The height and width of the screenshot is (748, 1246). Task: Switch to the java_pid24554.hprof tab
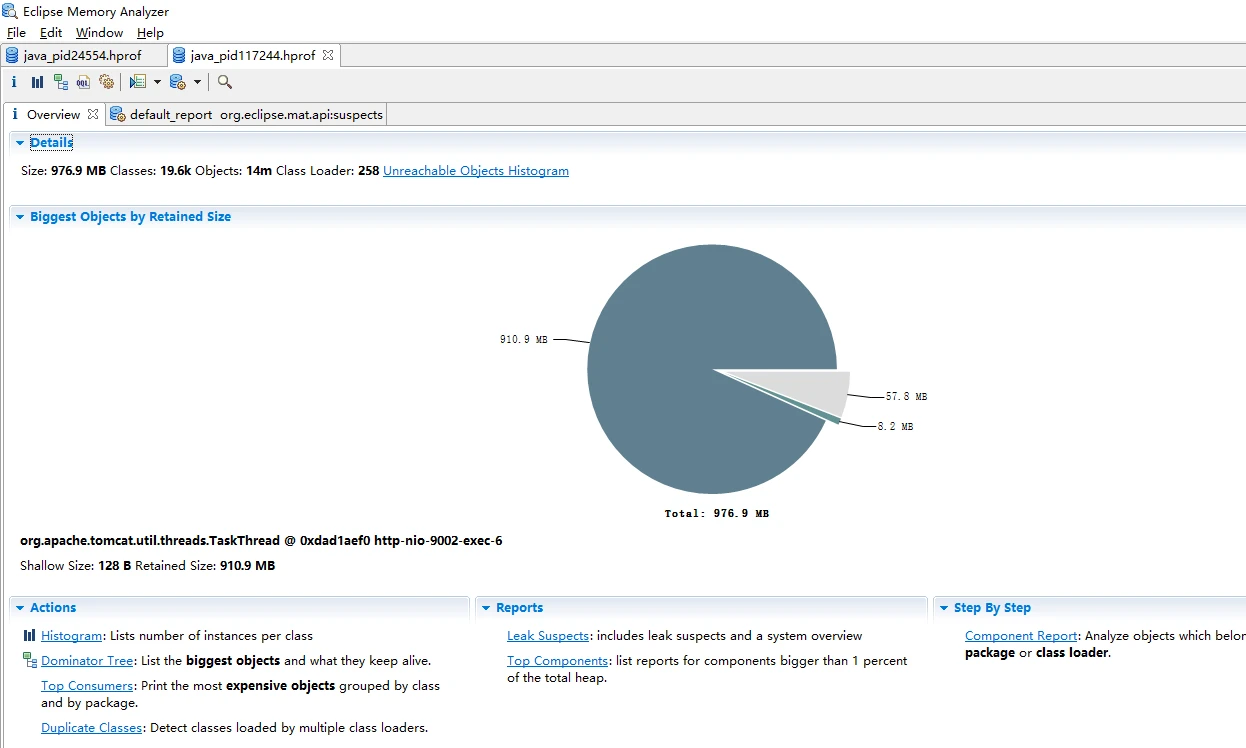[73, 56]
